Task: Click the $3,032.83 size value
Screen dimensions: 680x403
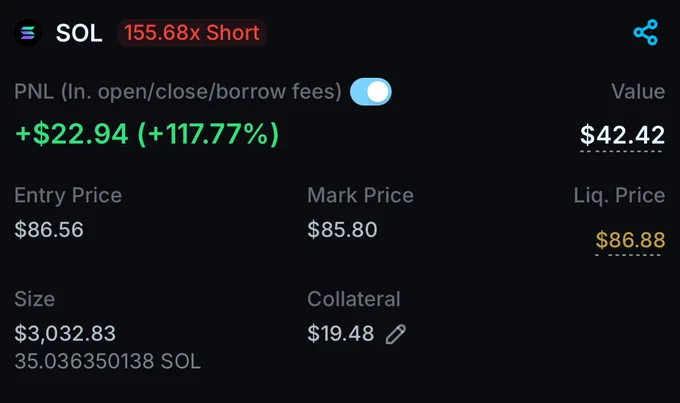Action: click(65, 334)
